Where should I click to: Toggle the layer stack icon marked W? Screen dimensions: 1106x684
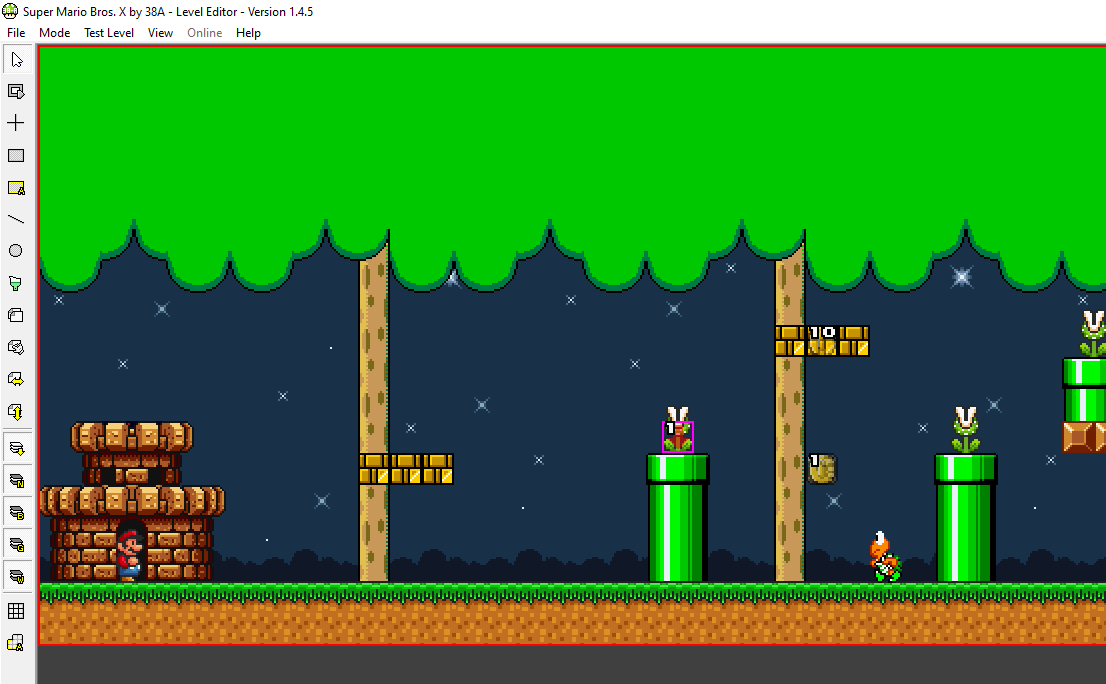[16, 576]
